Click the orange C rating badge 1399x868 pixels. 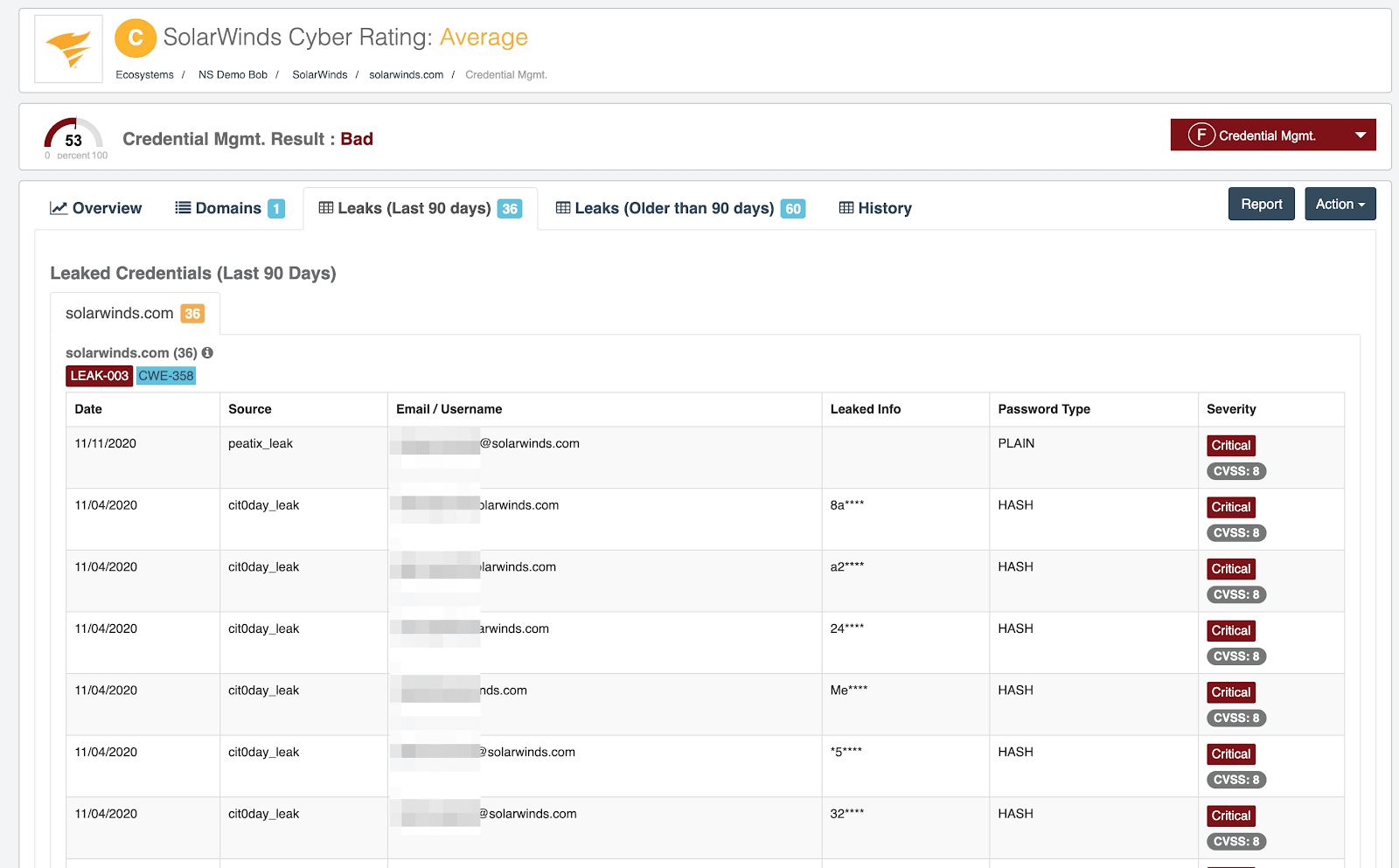(136, 38)
